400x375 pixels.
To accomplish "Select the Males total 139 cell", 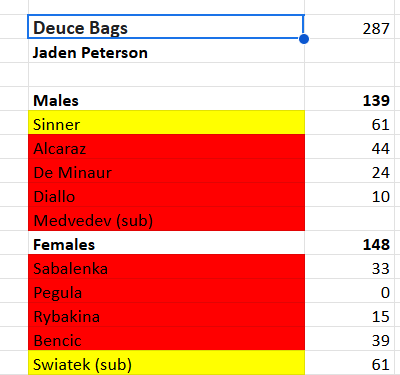I will (x=350, y=99).
